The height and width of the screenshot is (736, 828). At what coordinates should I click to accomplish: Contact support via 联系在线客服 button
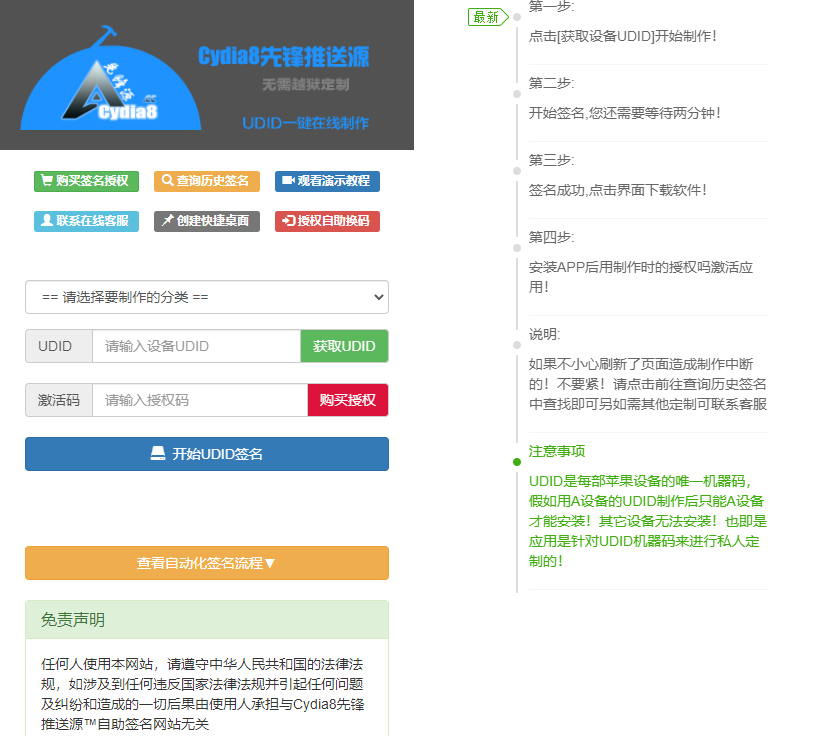87,221
